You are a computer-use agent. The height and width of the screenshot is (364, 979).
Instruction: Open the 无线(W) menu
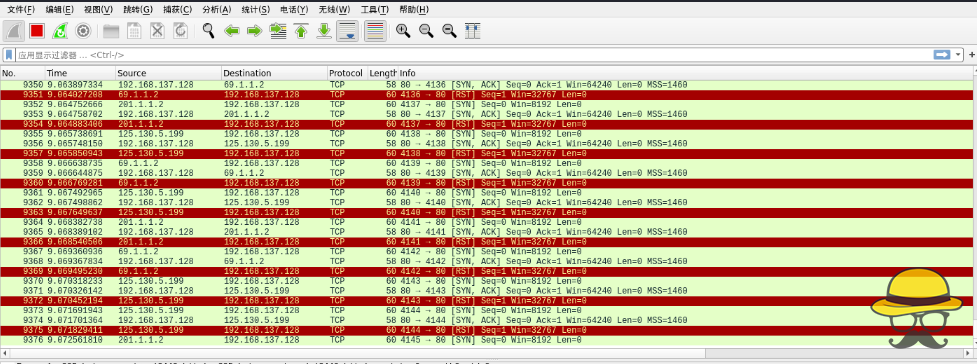(335, 9)
